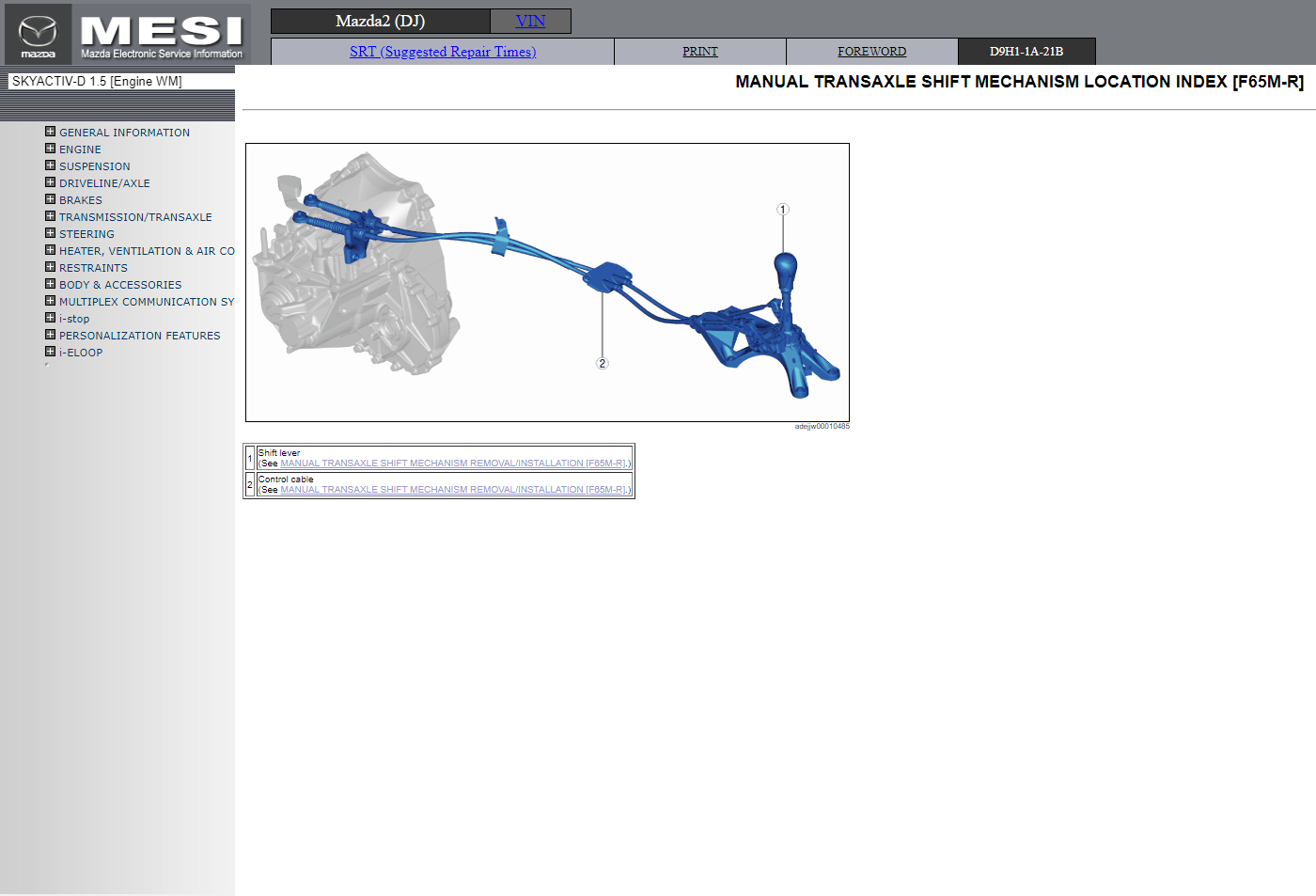Click the Mazda logo icon
The width and height of the screenshot is (1316, 896).
(38, 35)
